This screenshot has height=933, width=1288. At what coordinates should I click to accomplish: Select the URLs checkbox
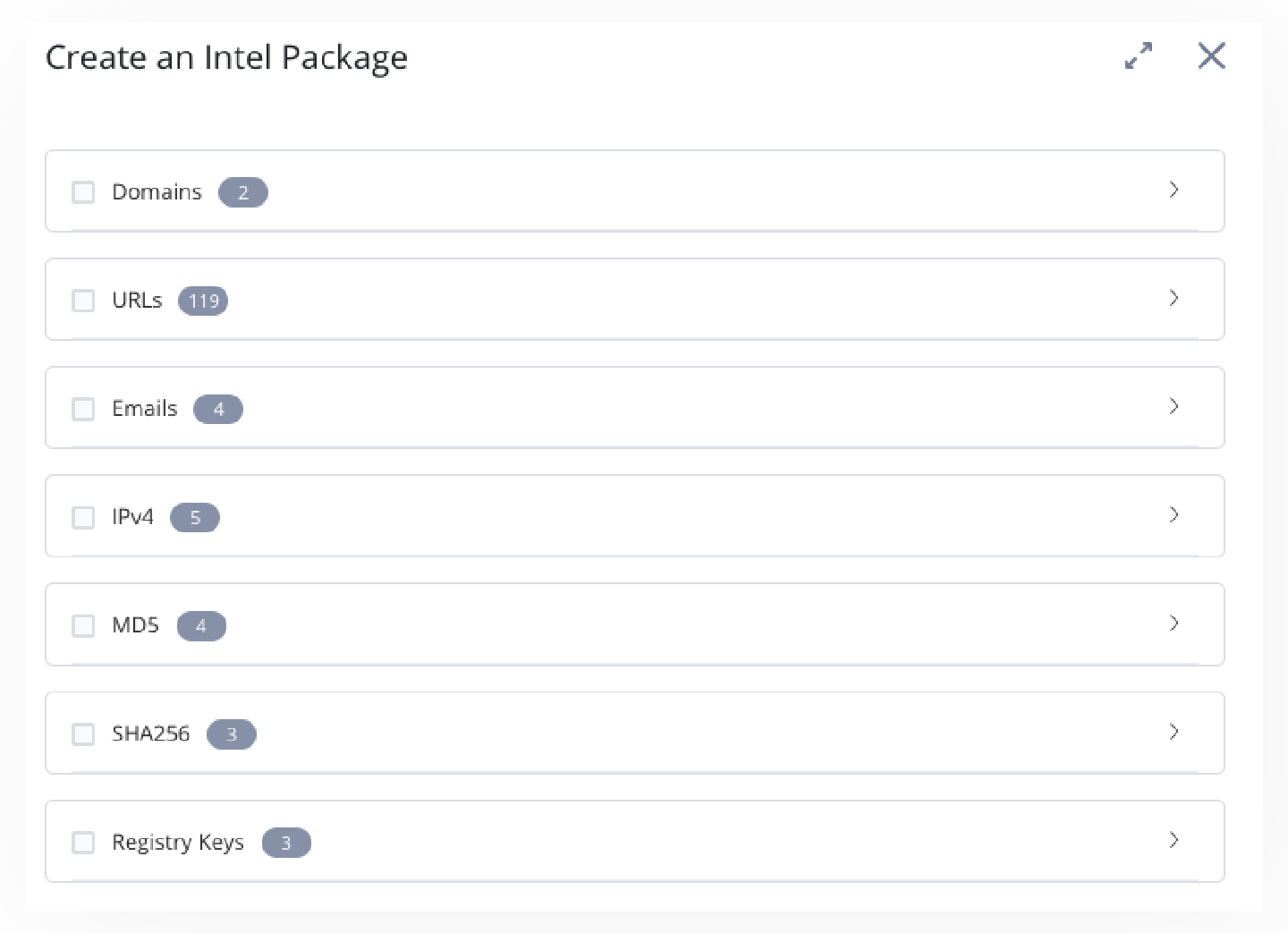pyautogui.click(x=83, y=301)
